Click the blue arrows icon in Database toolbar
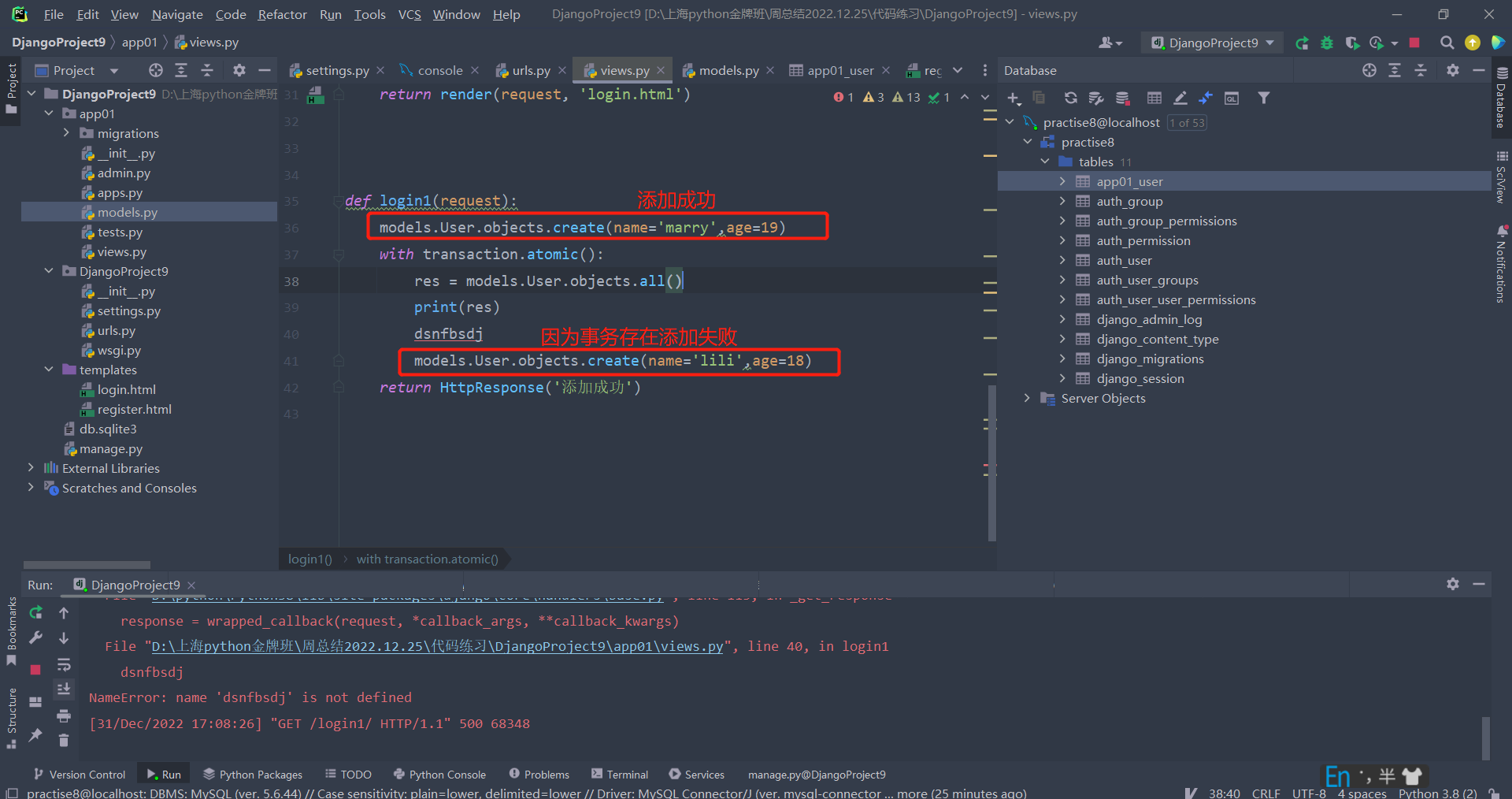Image resolution: width=1512 pixels, height=799 pixels. (x=1206, y=98)
